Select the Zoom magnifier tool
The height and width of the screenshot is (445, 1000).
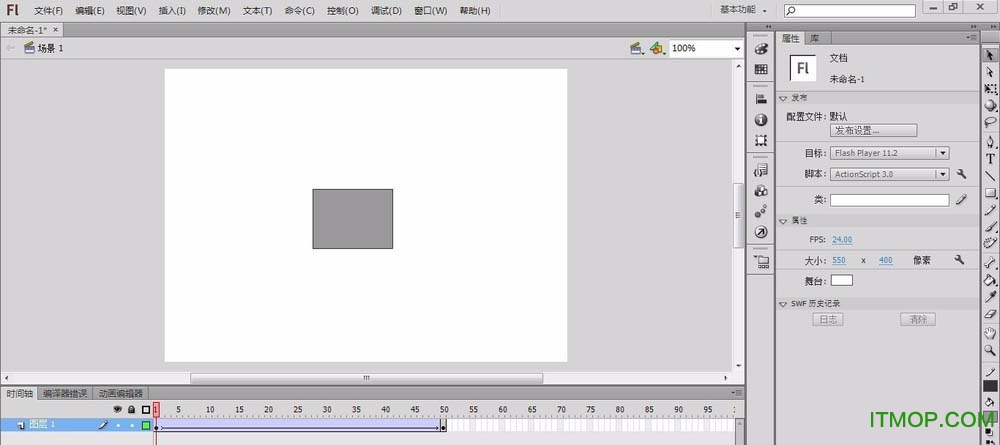[990, 350]
